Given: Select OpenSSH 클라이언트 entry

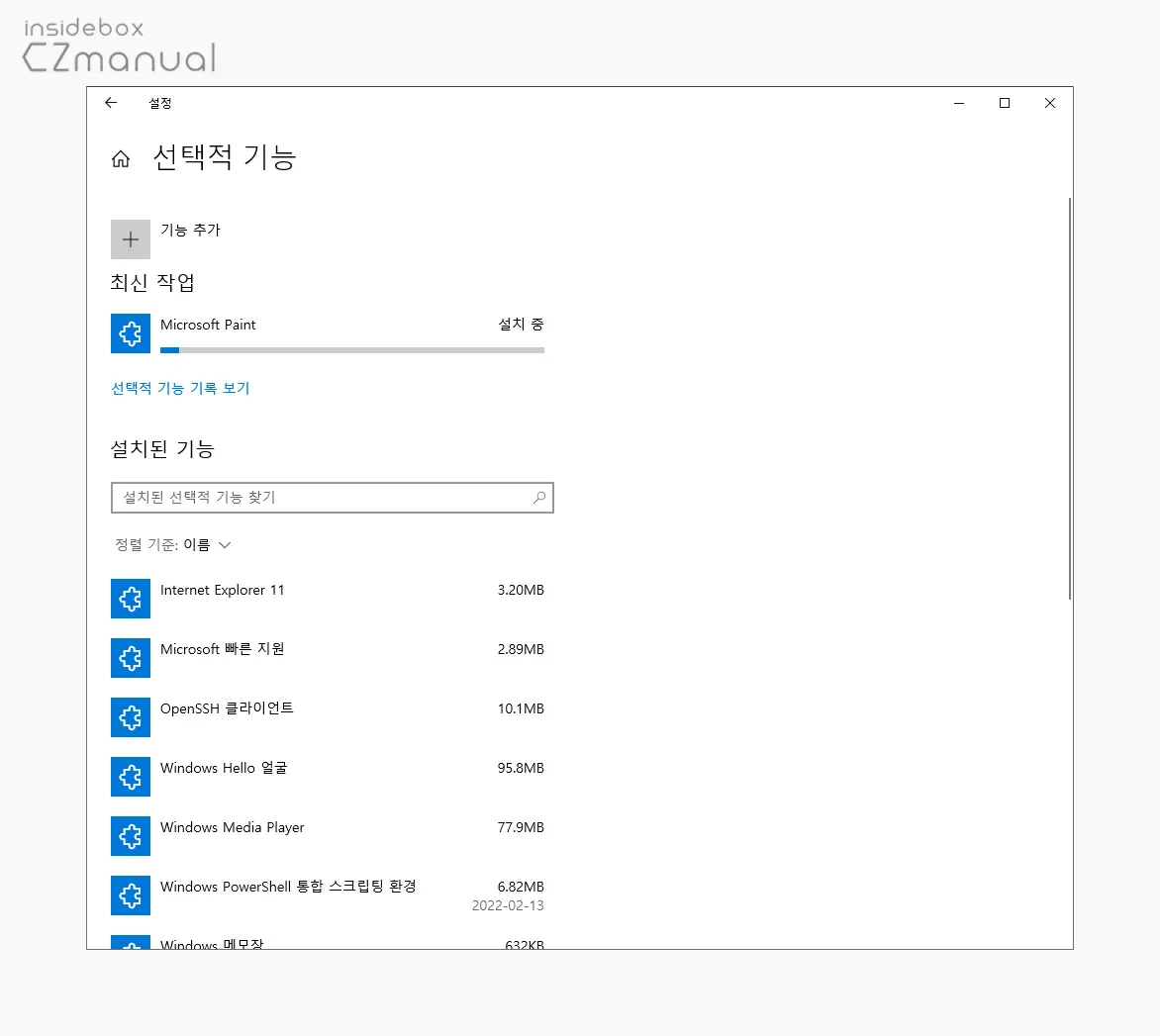Looking at the screenshot, I should pyautogui.click(x=227, y=708).
